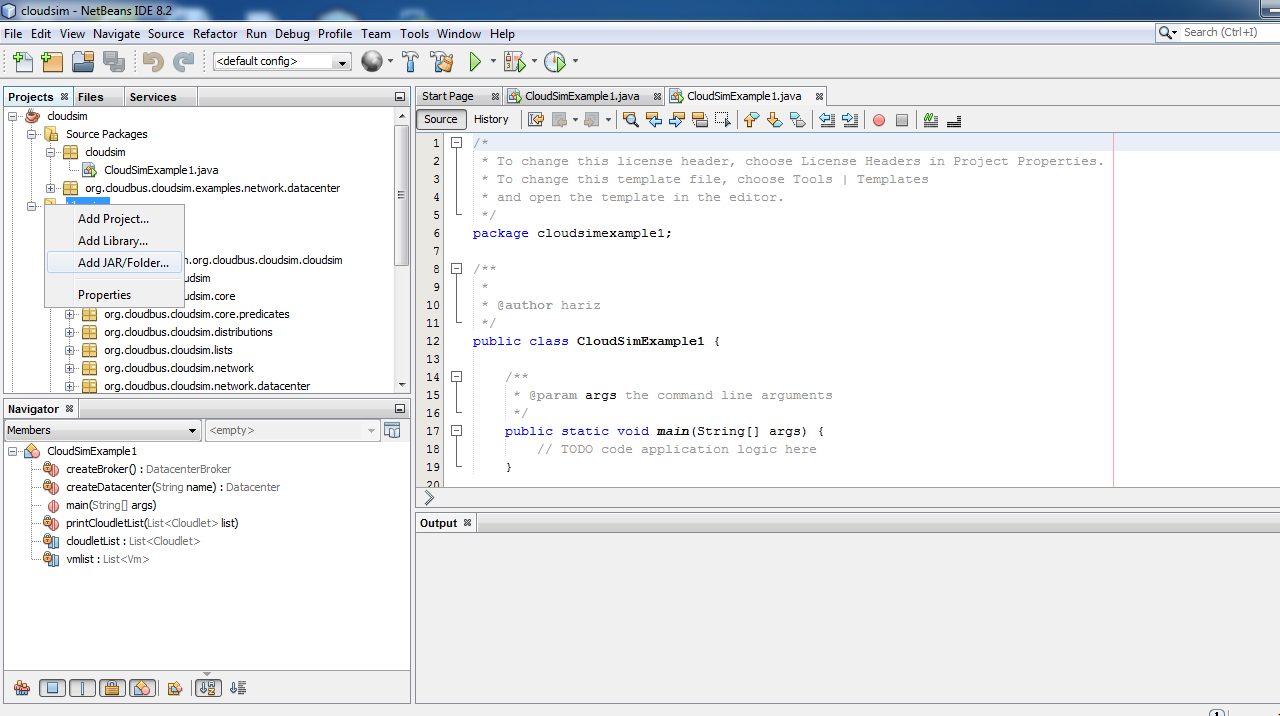Image resolution: width=1280 pixels, height=716 pixels.
Task: Select Properties in the context menu
Action: click(x=114, y=295)
